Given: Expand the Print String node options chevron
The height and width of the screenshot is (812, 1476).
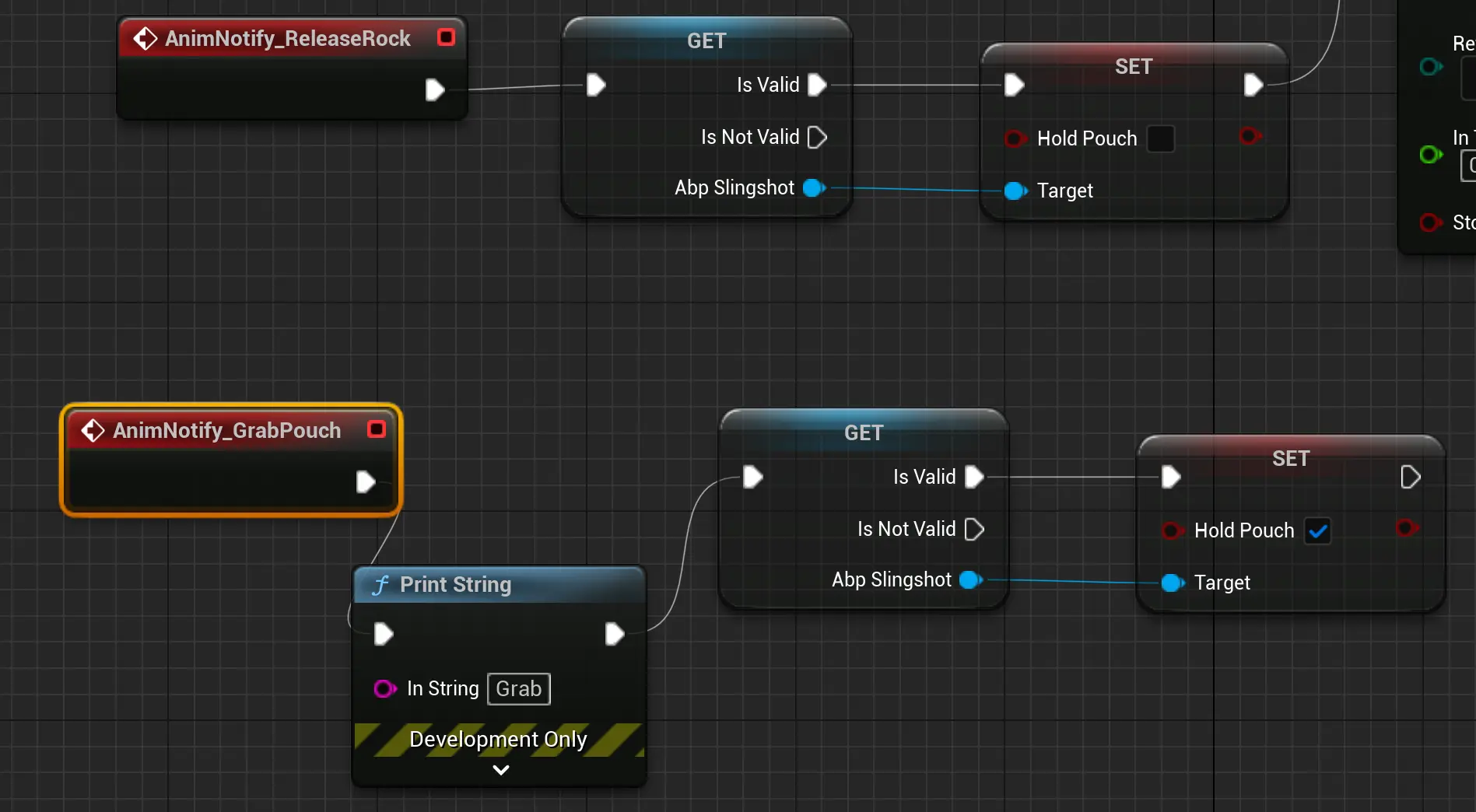Looking at the screenshot, I should 501,770.
